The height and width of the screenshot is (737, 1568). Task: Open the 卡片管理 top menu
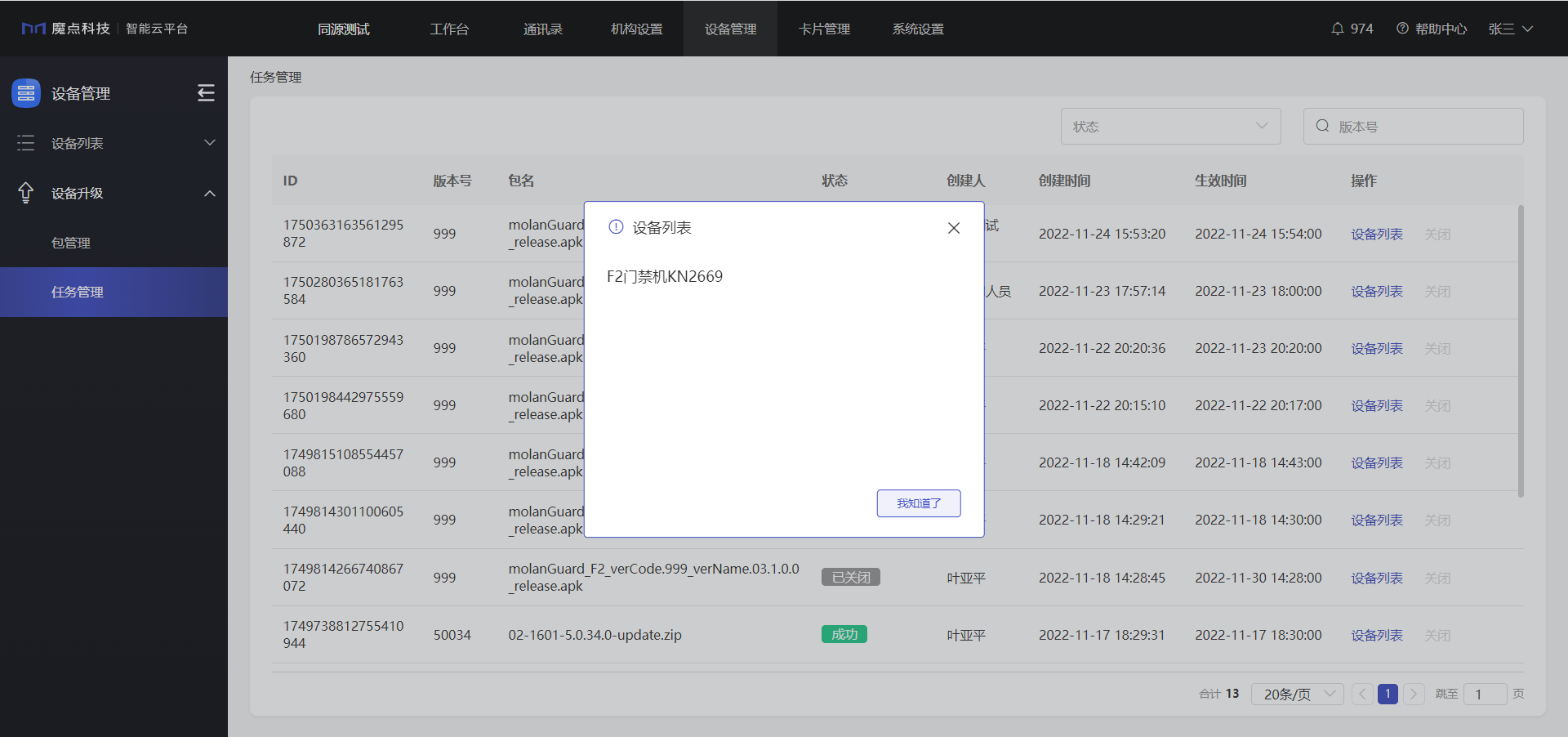pos(824,29)
